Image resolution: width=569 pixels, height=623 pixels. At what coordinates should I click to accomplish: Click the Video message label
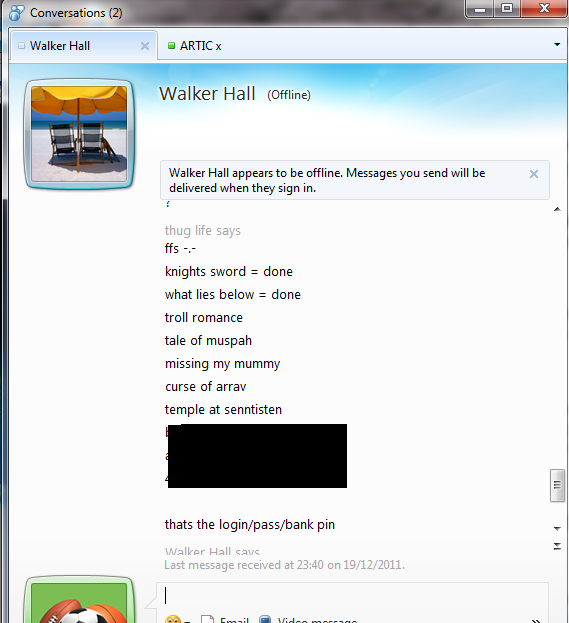[x=317, y=620]
